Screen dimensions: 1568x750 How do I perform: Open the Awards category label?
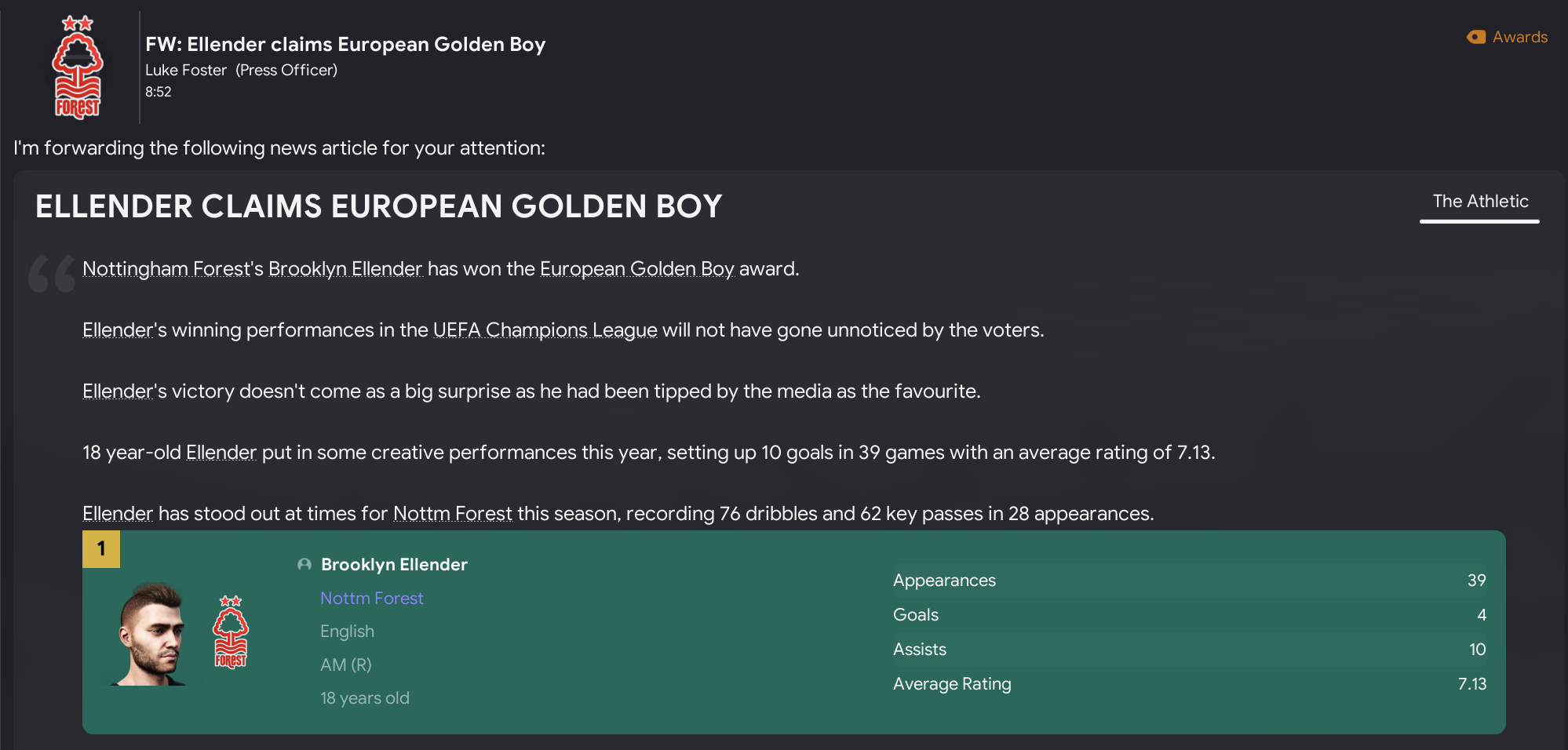pos(1519,37)
